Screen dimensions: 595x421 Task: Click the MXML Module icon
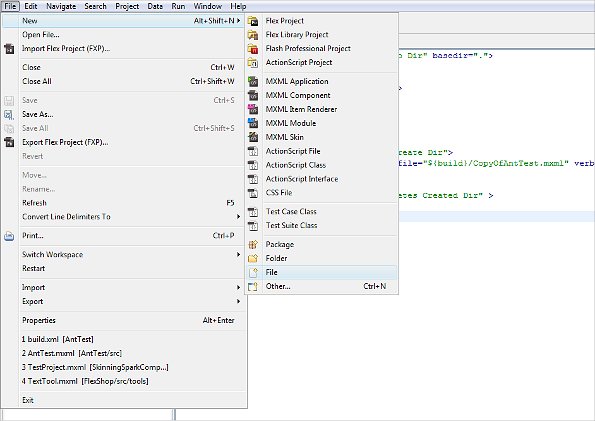(253, 123)
